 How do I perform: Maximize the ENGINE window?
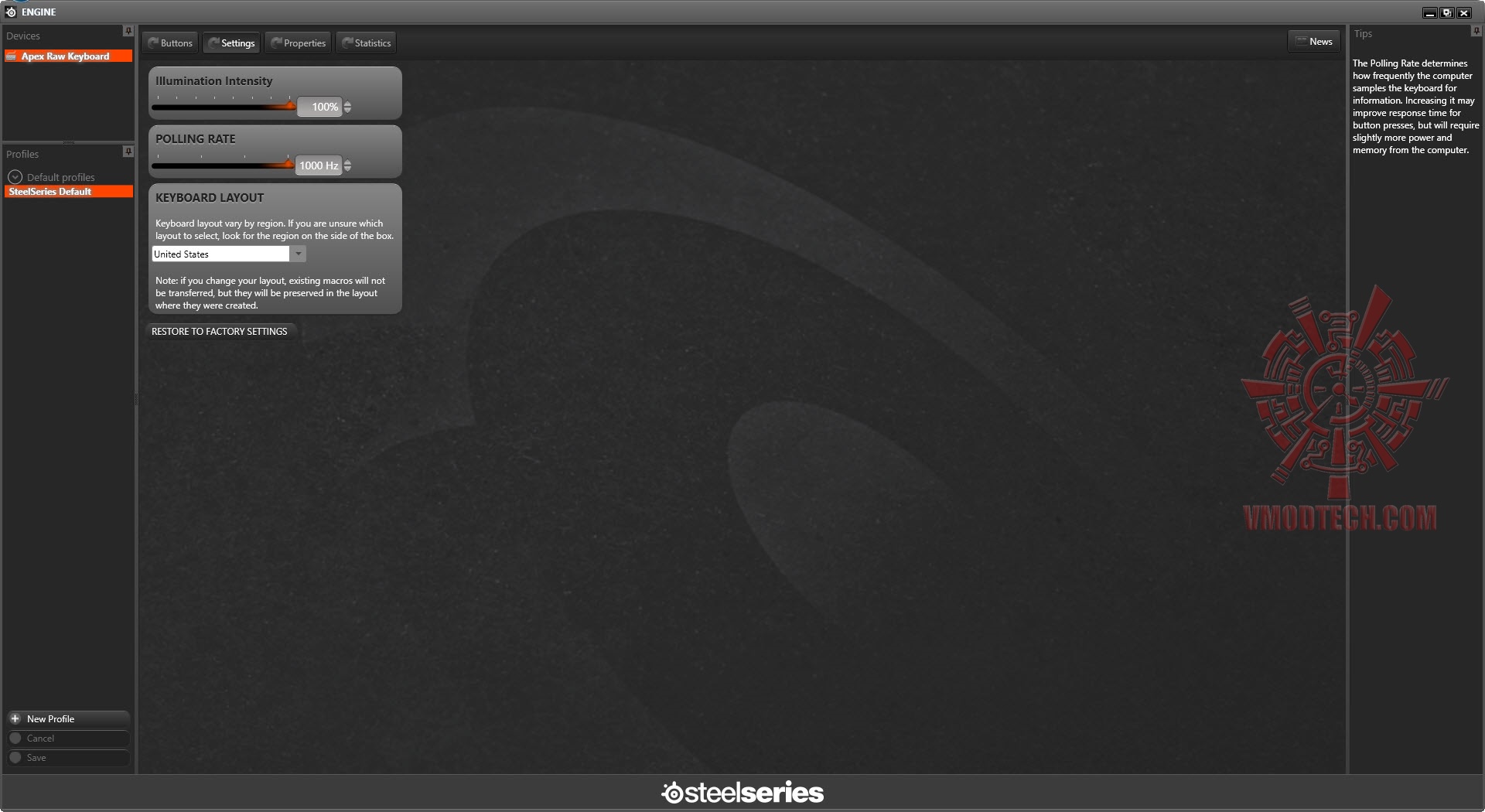point(1447,12)
